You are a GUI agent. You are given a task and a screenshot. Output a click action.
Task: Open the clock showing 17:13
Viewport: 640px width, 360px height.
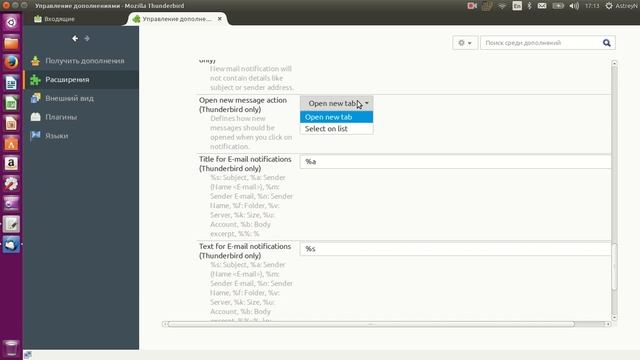[x=592, y=6]
